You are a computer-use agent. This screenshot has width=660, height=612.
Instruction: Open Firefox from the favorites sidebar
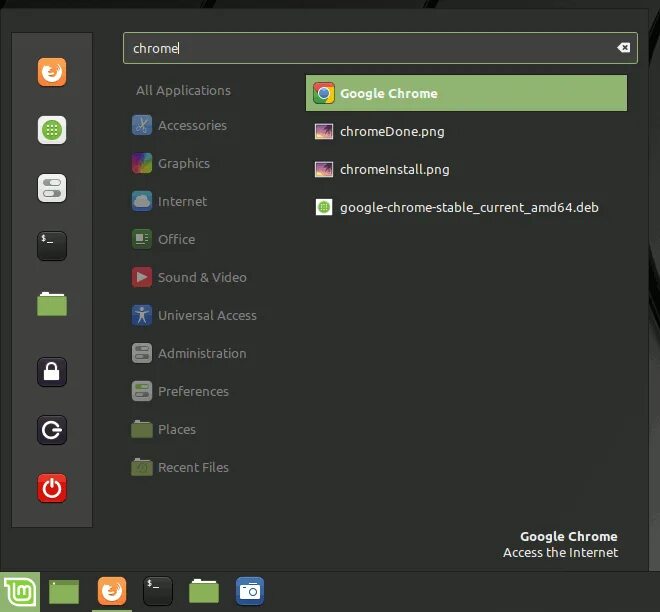pyautogui.click(x=52, y=72)
